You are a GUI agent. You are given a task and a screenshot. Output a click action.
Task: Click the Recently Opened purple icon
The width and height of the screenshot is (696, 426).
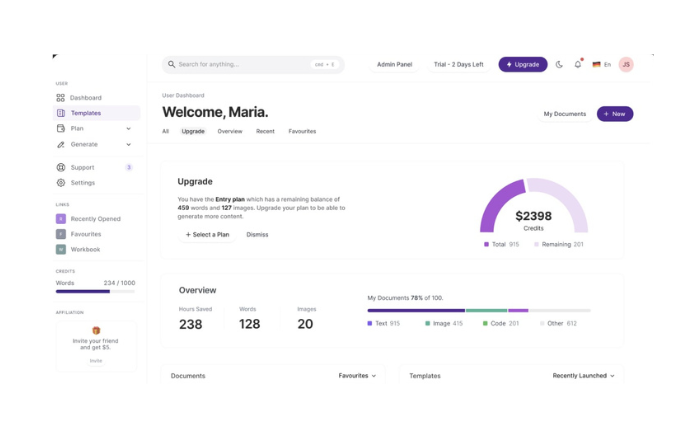pyautogui.click(x=61, y=219)
